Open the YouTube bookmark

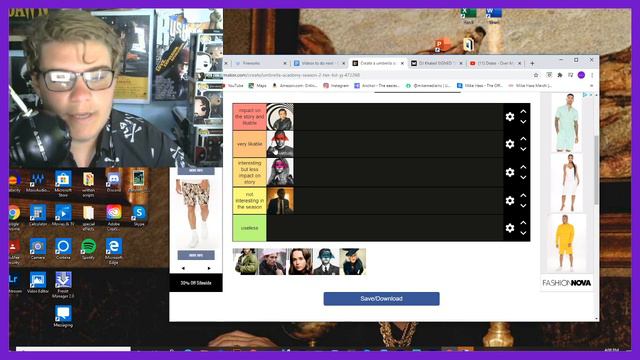pyautogui.click(x=234, y=86)
